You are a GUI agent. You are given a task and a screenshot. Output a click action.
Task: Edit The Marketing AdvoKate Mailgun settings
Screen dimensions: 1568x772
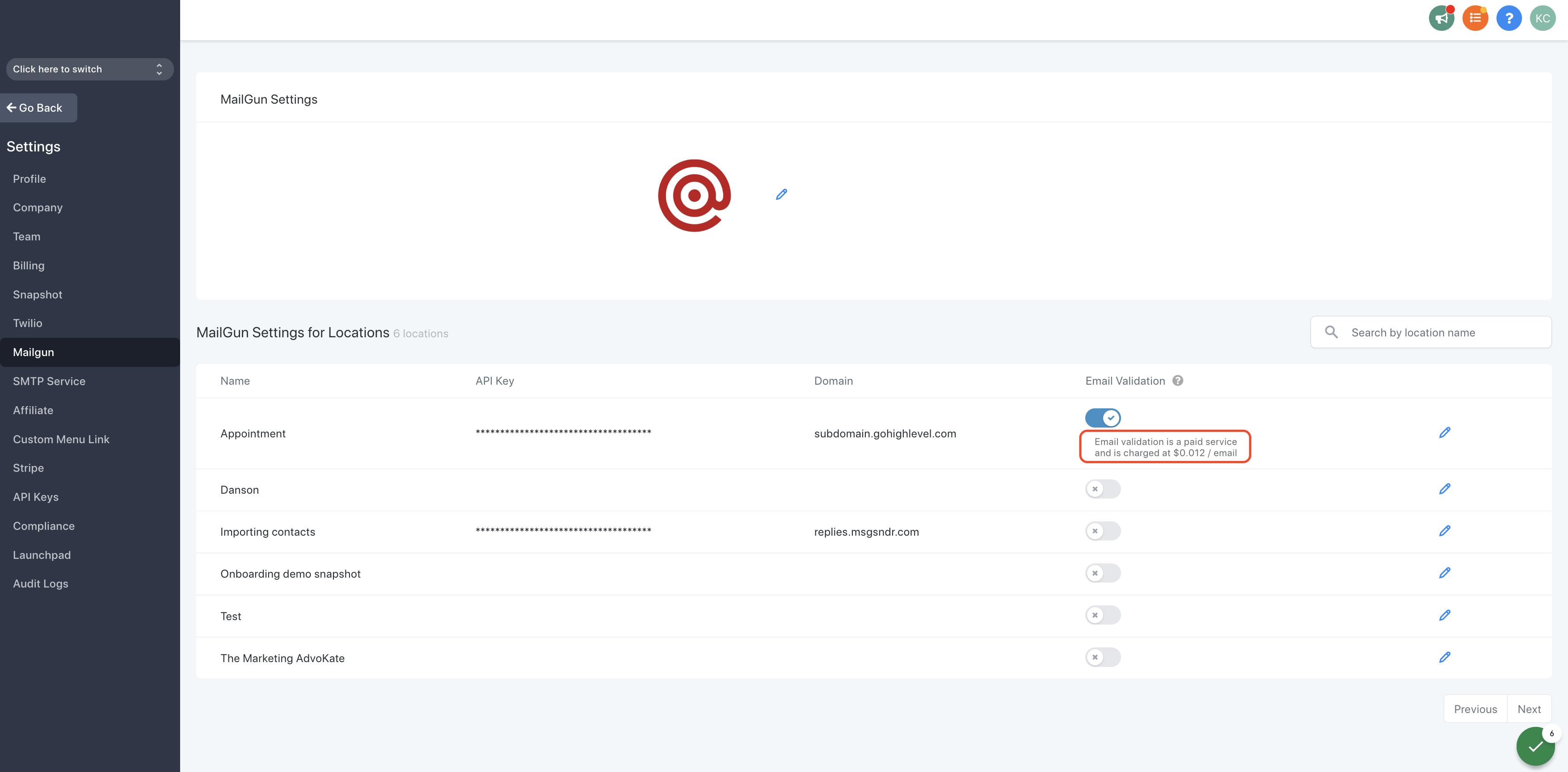tap(1445, 658)
